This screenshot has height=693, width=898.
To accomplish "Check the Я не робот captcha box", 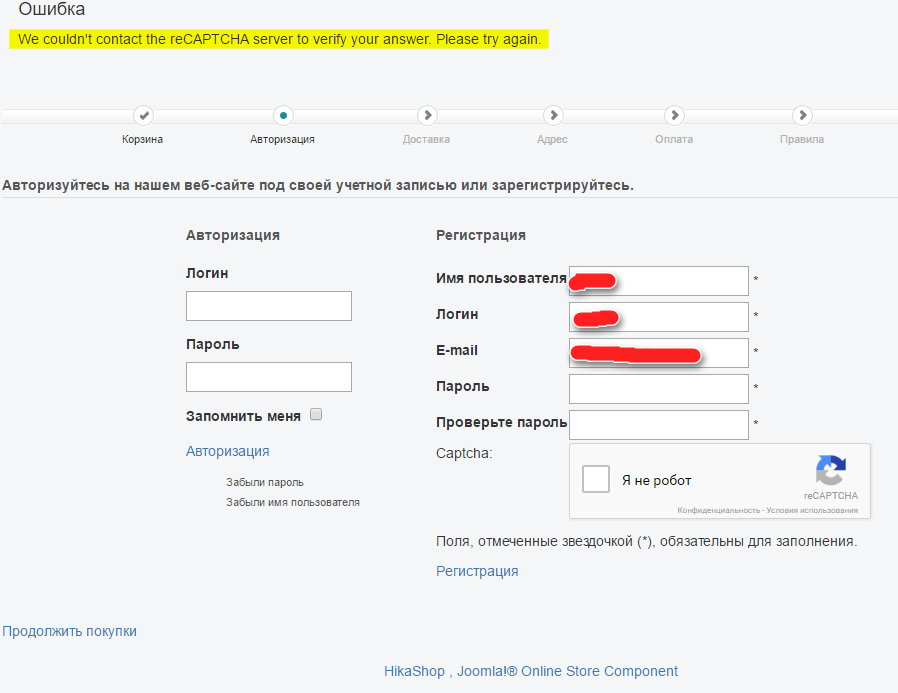I will coord(596,479).
